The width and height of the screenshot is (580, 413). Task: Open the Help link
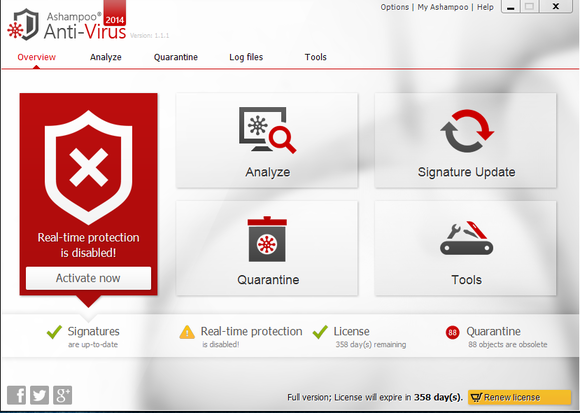pyautogui.click(x=485, y=7)
